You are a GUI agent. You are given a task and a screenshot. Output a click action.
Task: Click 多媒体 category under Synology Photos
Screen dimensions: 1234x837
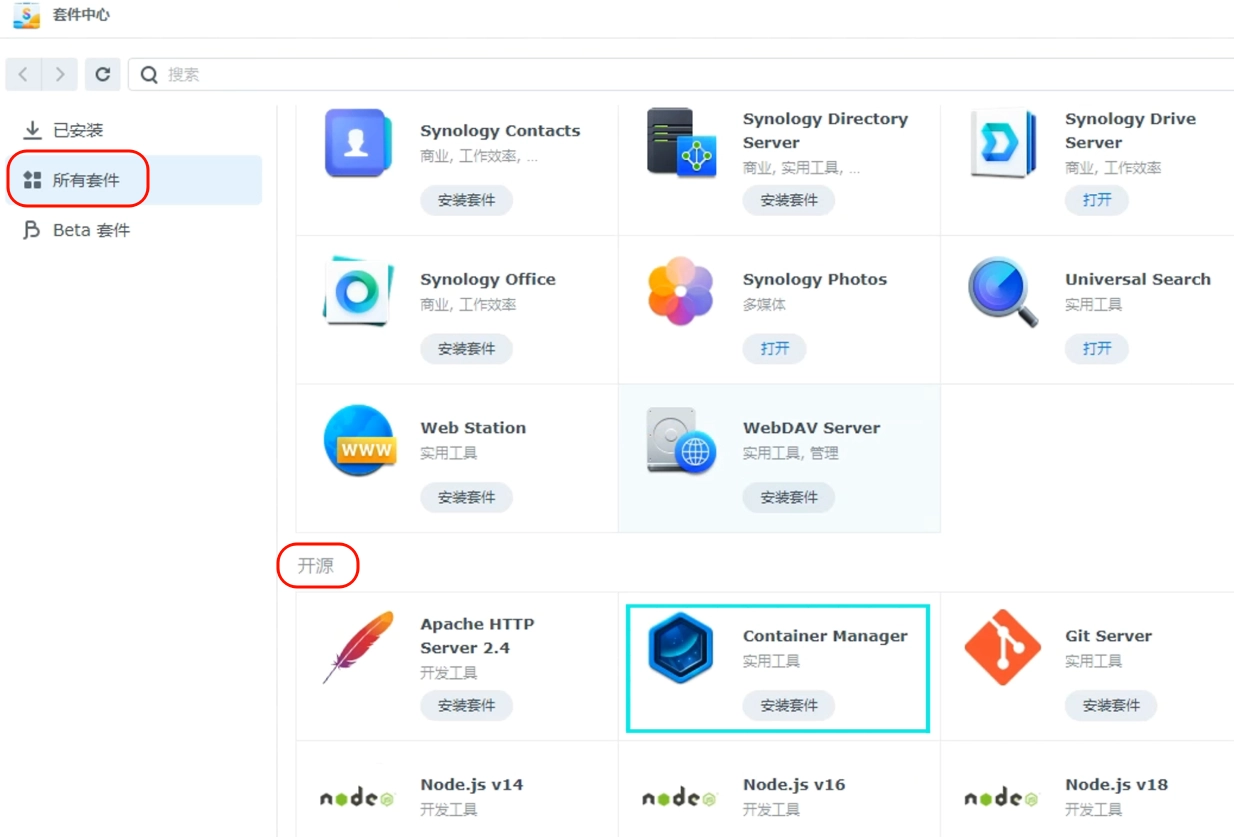coord(764,305)
